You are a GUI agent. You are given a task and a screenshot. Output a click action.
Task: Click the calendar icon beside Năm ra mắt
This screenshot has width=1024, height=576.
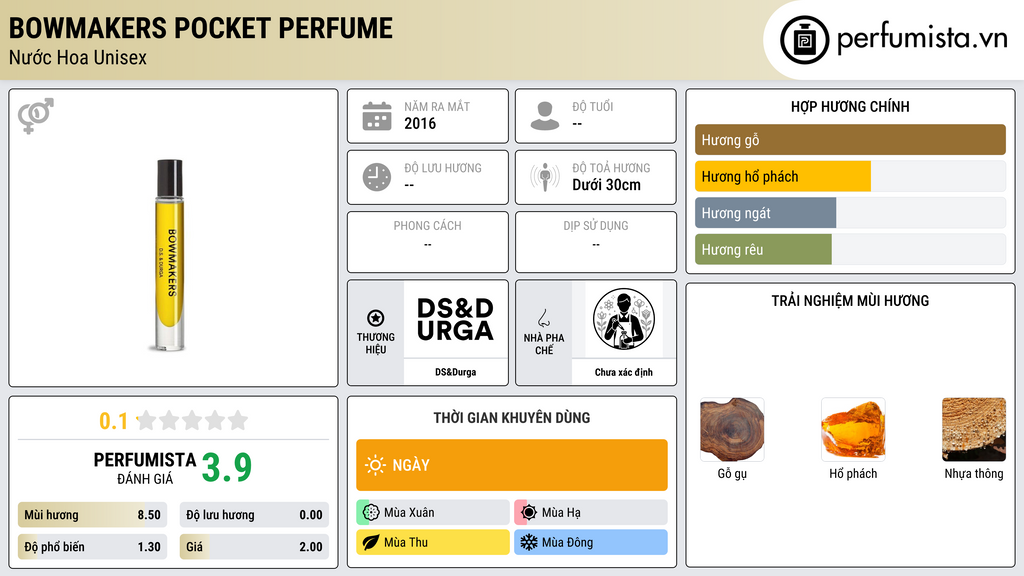377,116
